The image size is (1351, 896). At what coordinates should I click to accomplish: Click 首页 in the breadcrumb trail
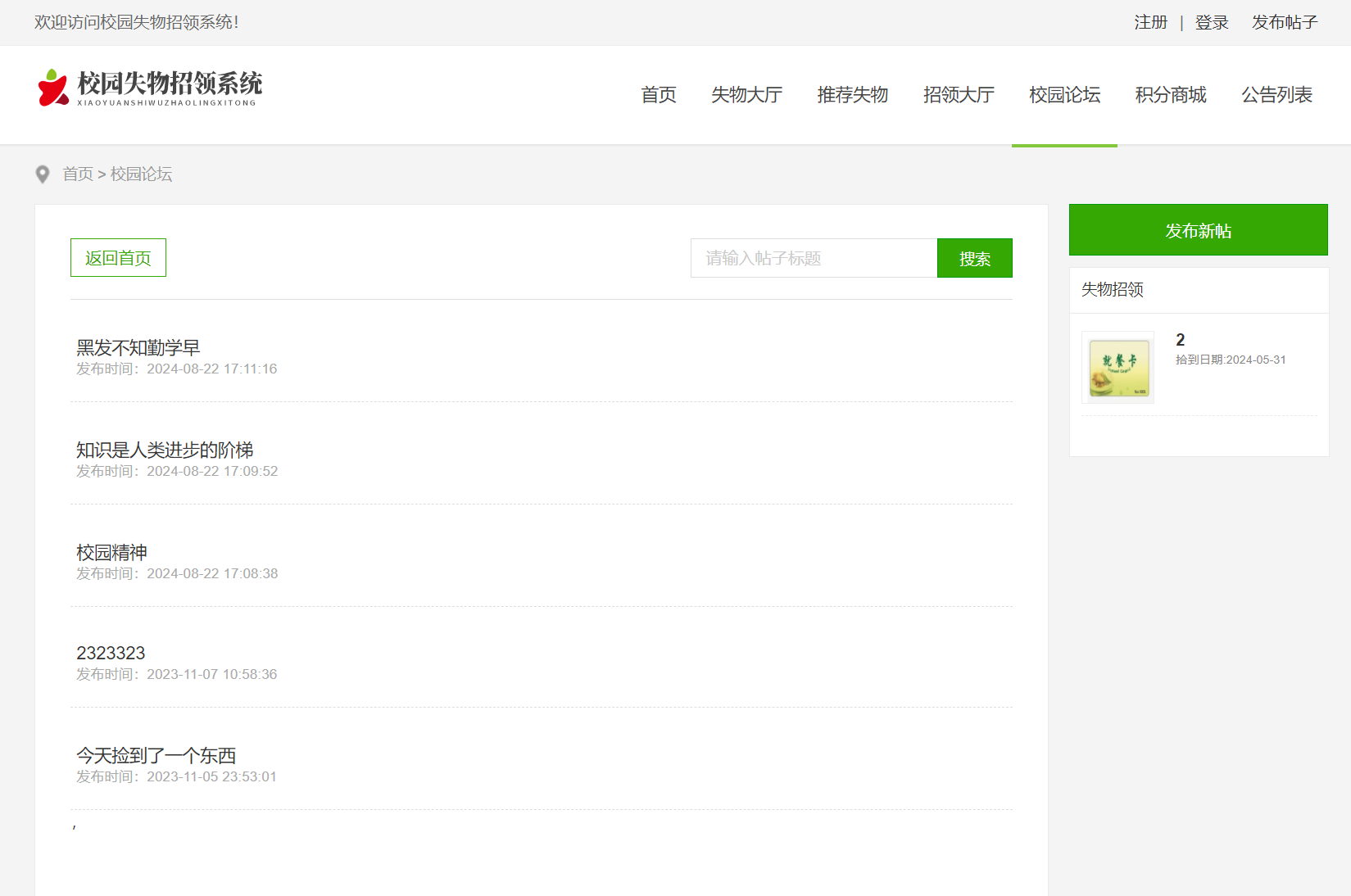pos(78,174)
